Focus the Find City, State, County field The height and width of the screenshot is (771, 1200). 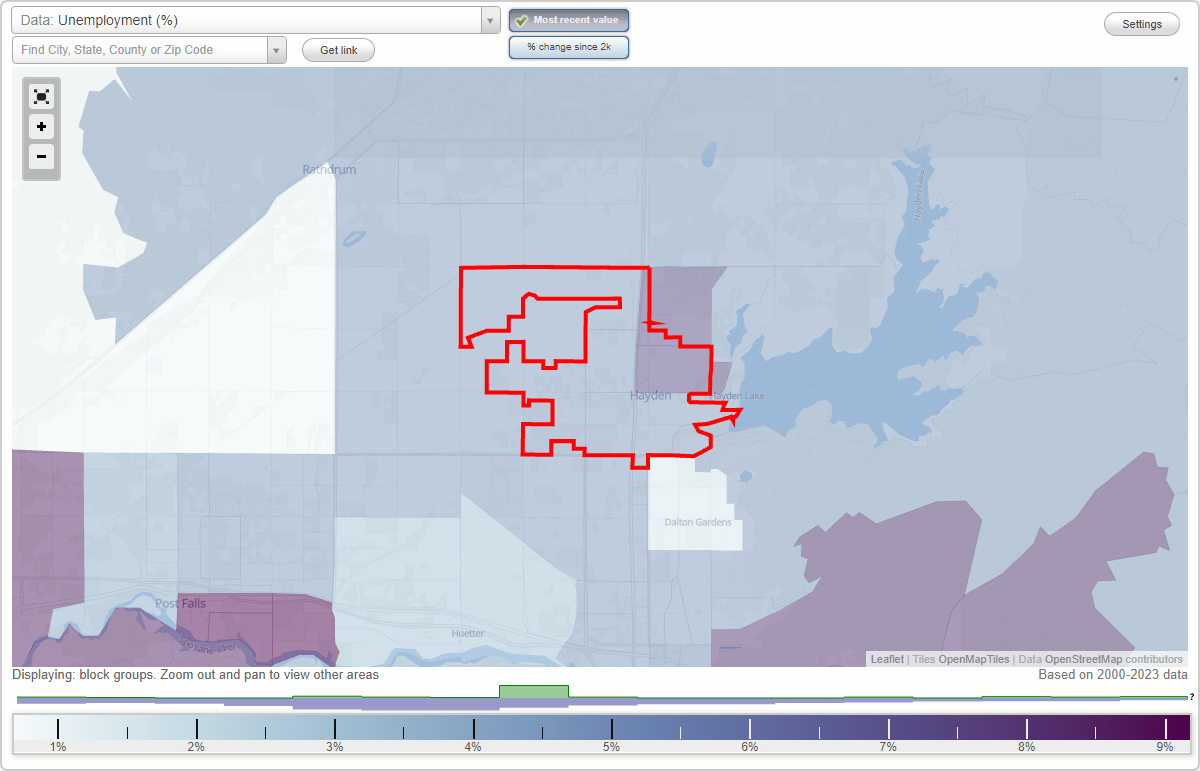pos(140,50)
